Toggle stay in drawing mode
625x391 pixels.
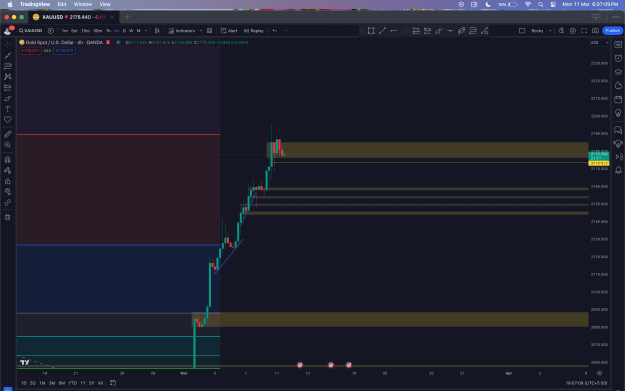point(8,170)
